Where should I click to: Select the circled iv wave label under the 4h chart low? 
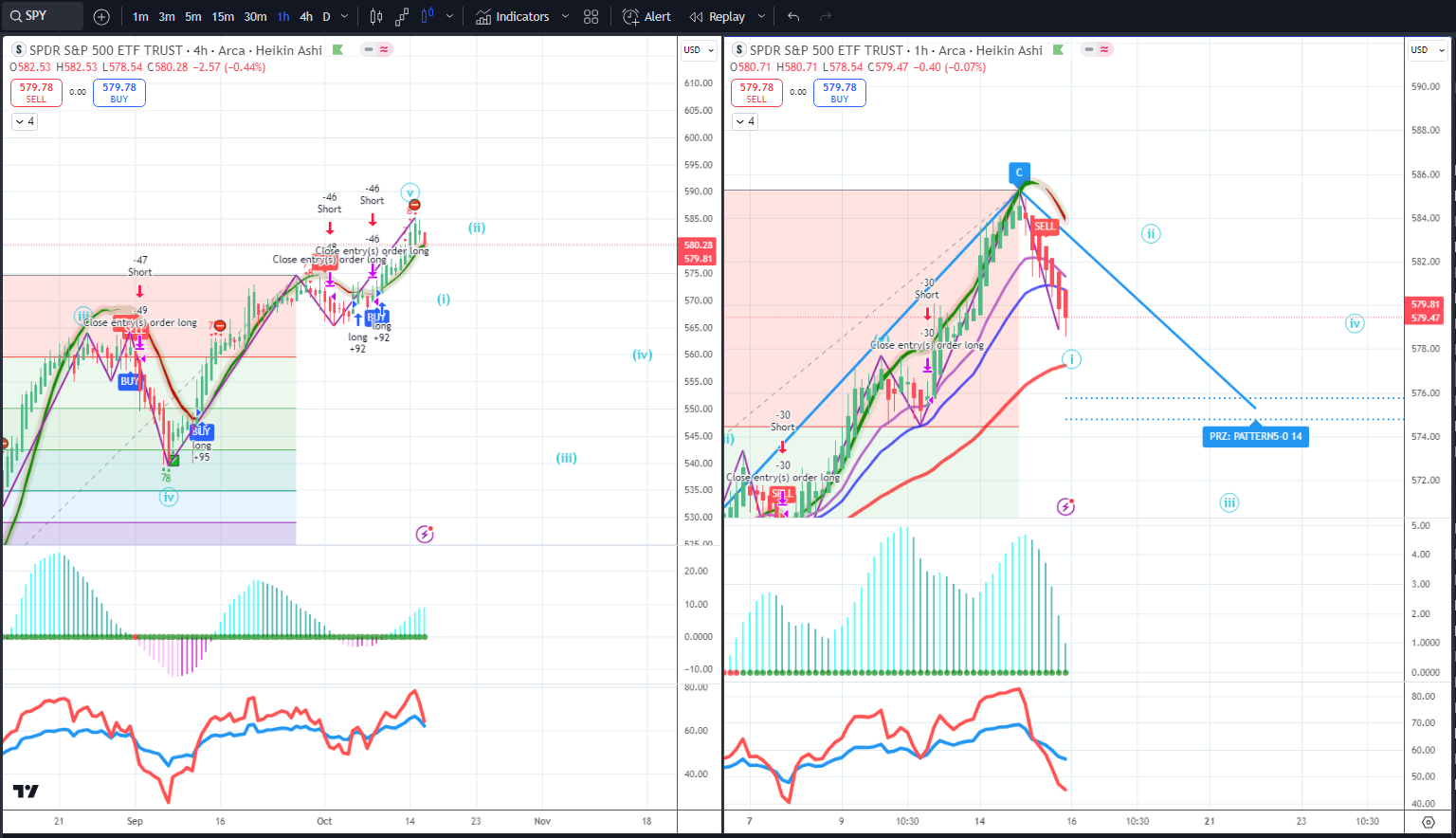168,497
